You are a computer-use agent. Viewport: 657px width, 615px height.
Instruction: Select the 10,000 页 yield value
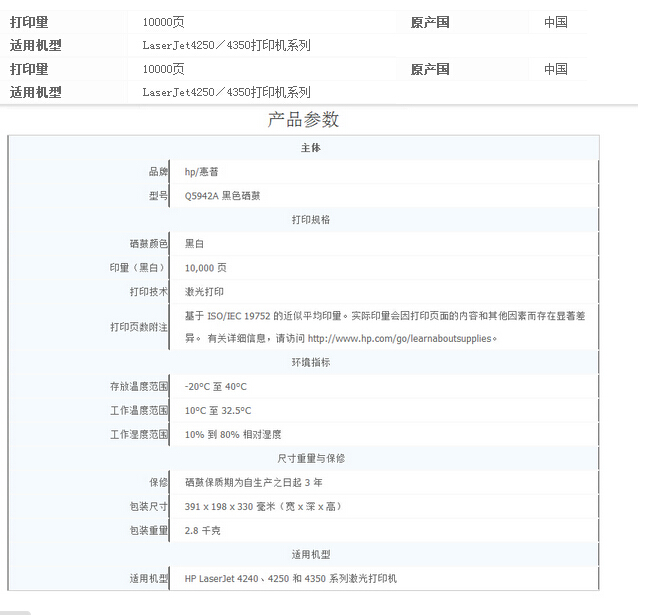tap(206, 268)
